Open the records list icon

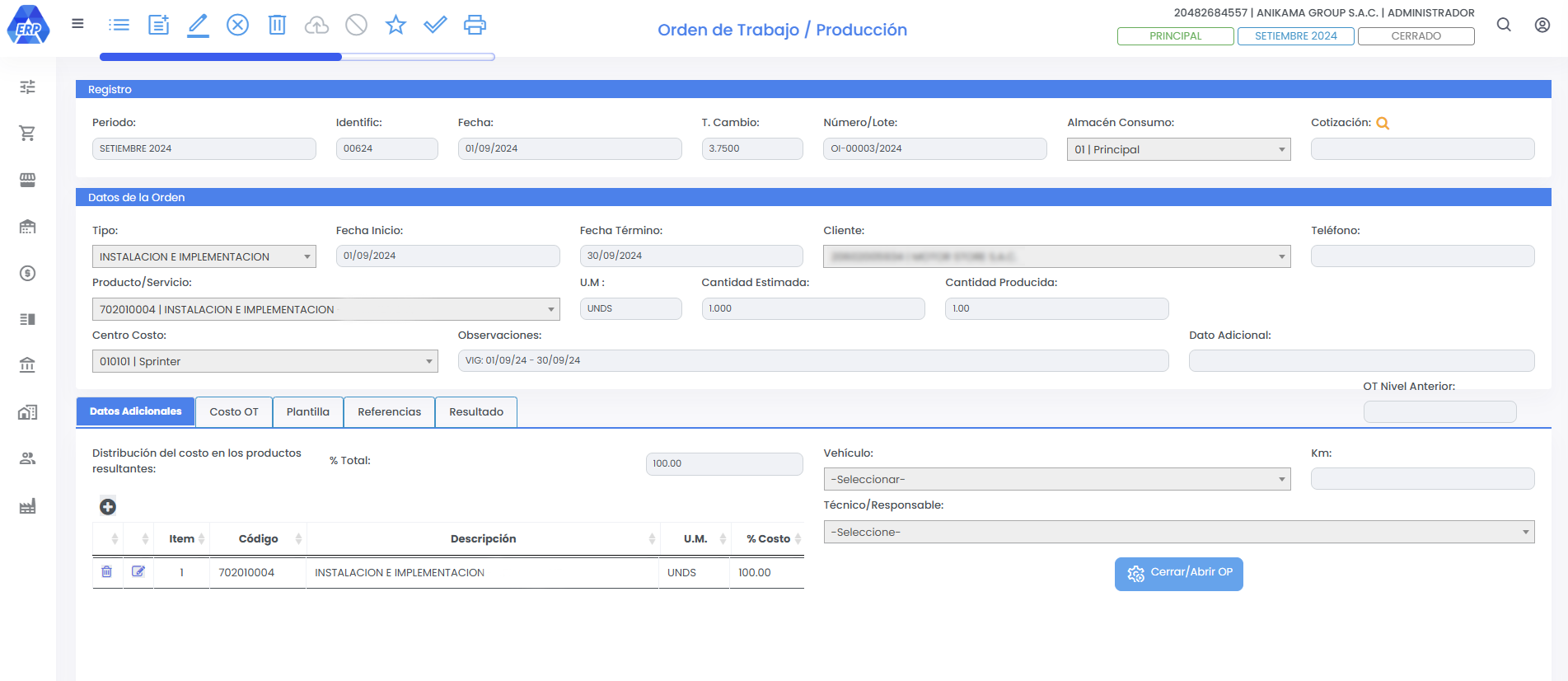119,25
